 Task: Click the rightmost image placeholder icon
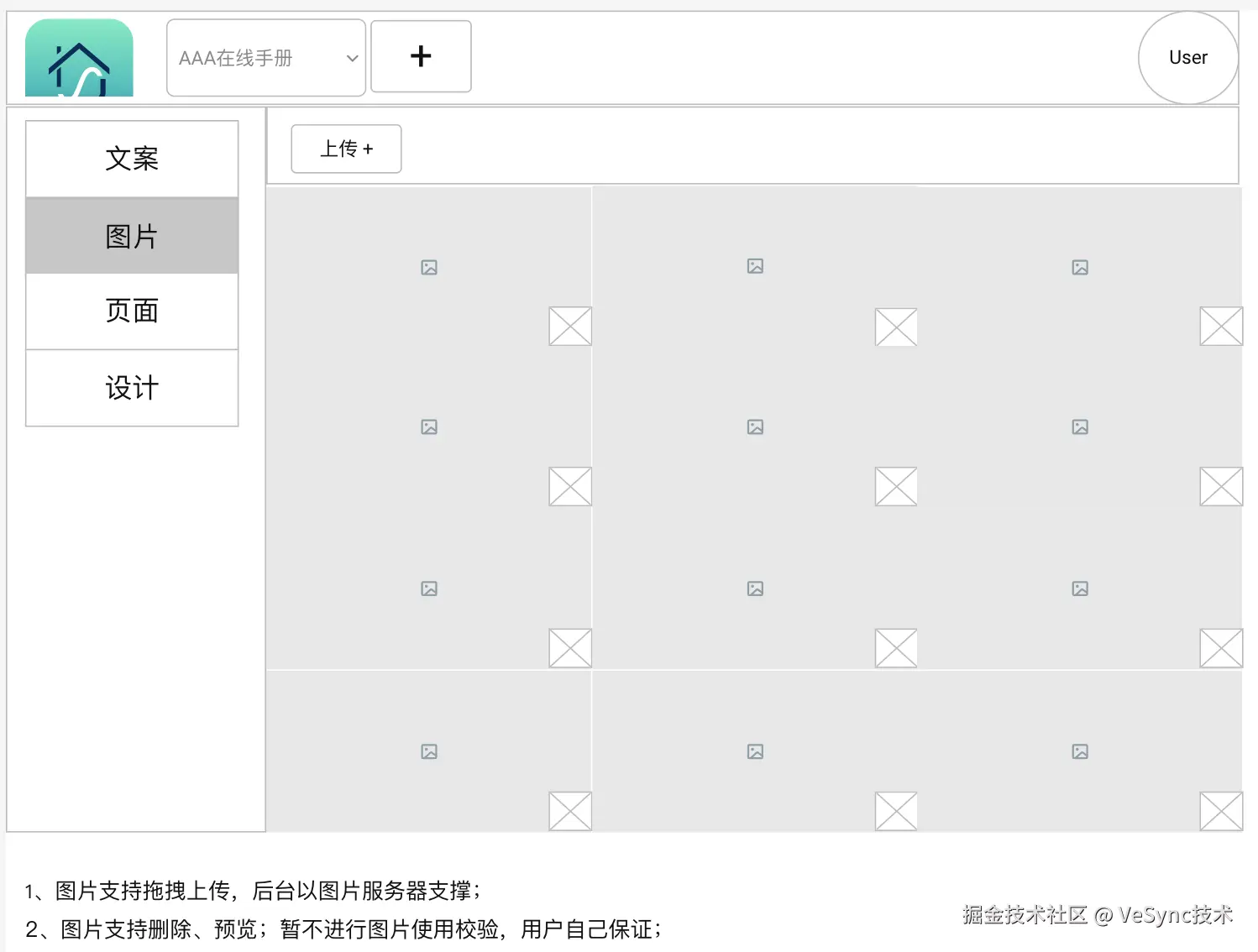click(1080, 267)
